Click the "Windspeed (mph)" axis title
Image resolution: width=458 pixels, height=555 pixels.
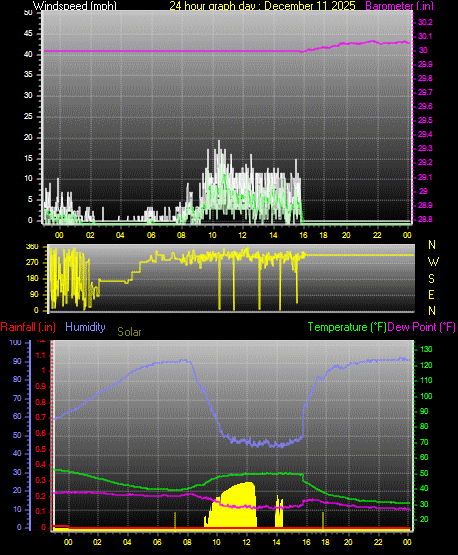point(75,6)
